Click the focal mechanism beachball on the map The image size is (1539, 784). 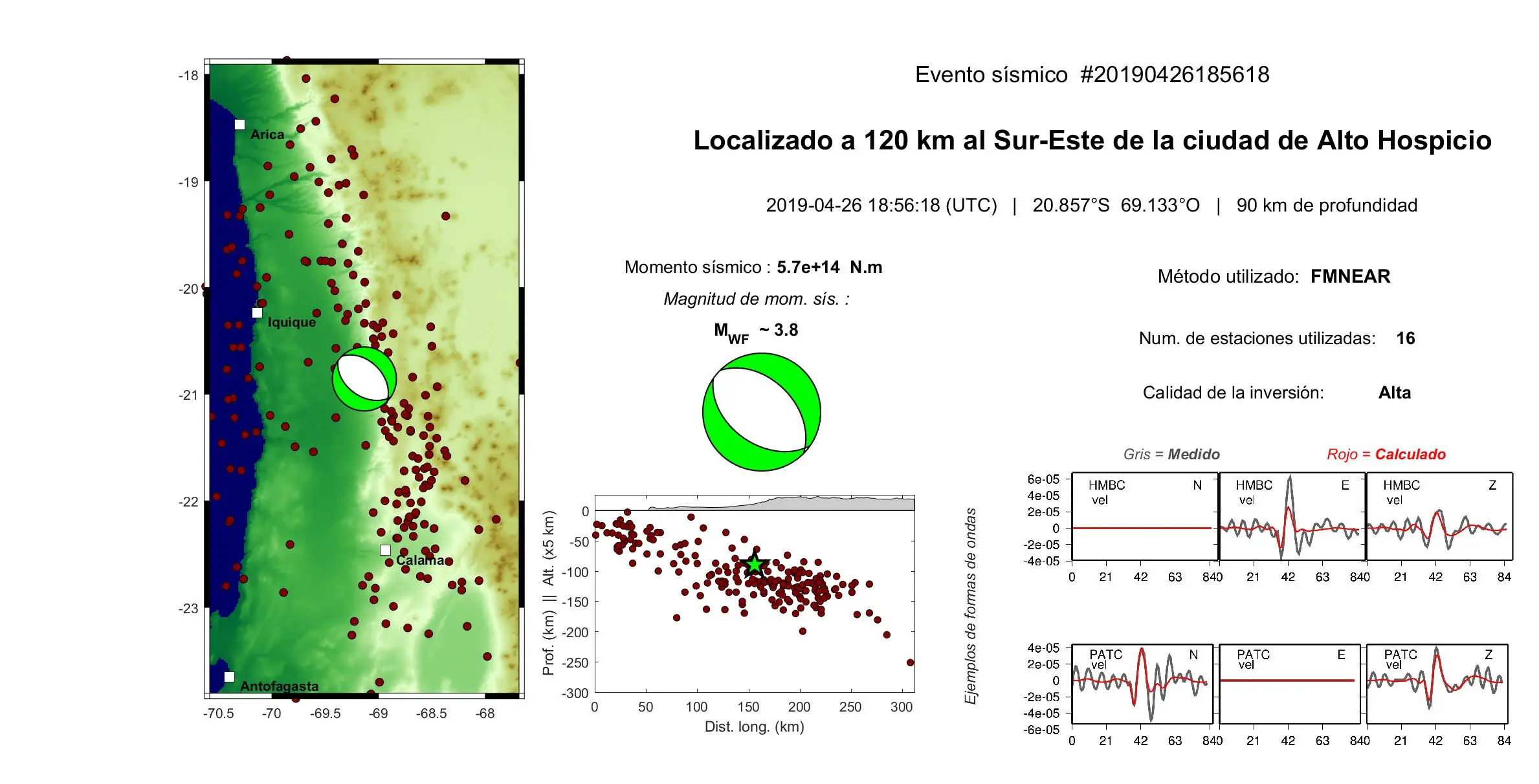point(364,379)
